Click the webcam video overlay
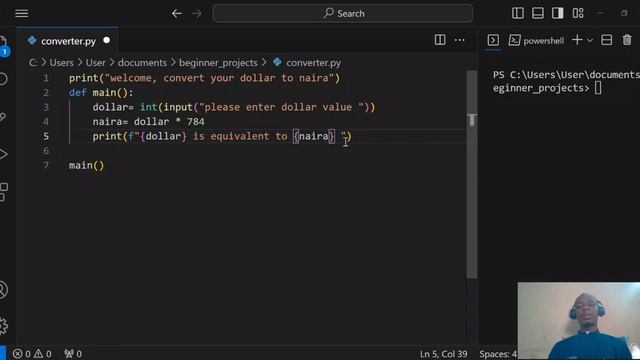Viewport: 640px width, 360px height. point(579,321)
